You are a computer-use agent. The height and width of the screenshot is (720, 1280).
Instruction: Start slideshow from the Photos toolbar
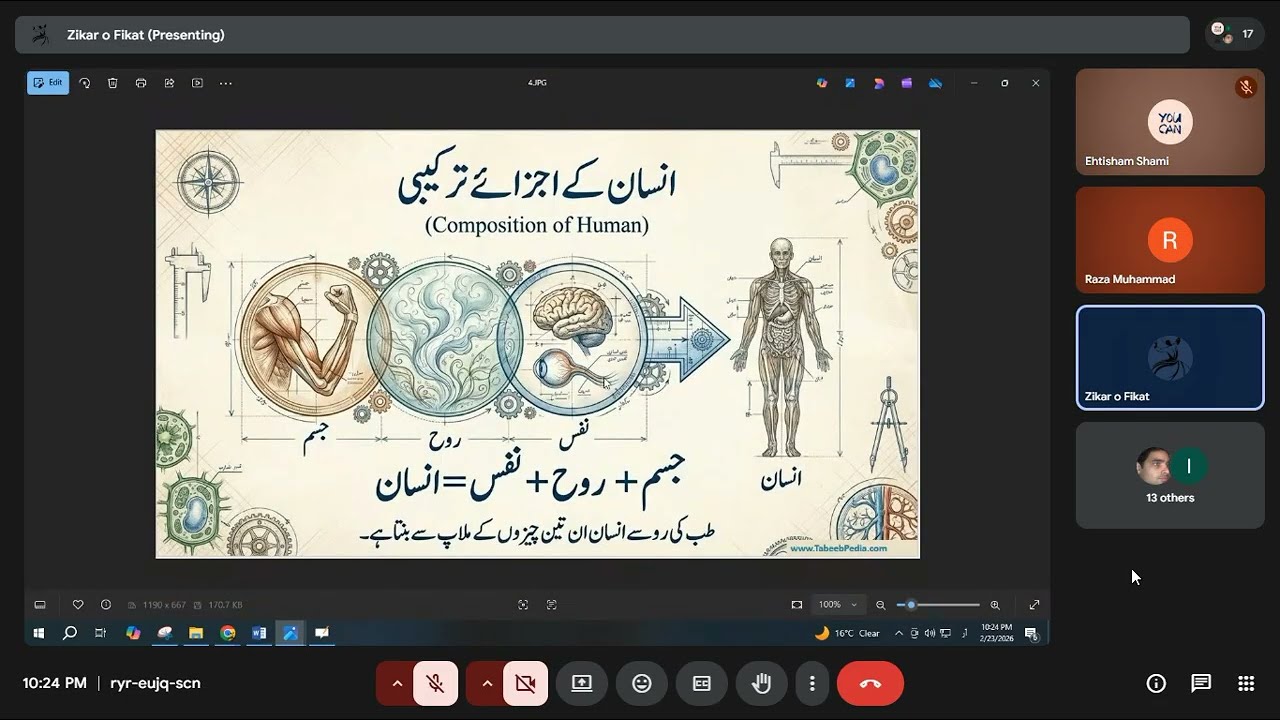[197, 83]
